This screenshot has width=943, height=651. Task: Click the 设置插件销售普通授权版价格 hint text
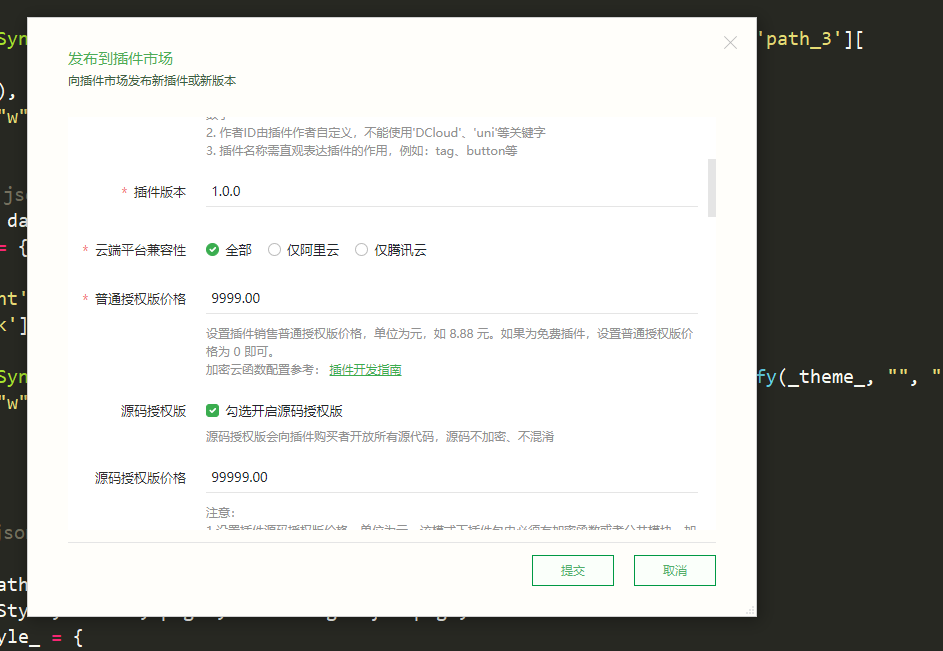coord(449,342)
